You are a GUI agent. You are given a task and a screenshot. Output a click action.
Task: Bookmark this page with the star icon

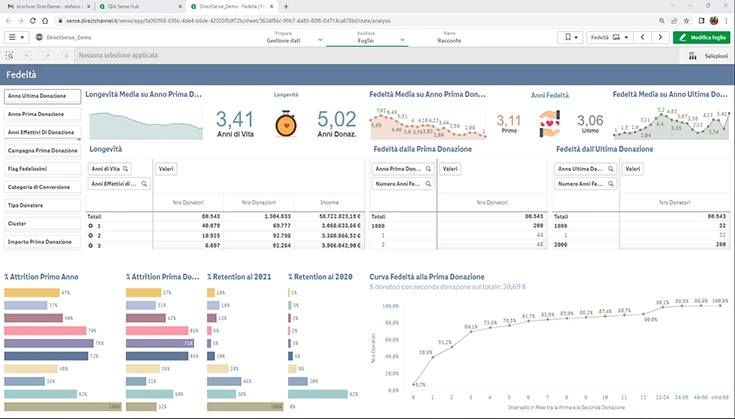686,21
